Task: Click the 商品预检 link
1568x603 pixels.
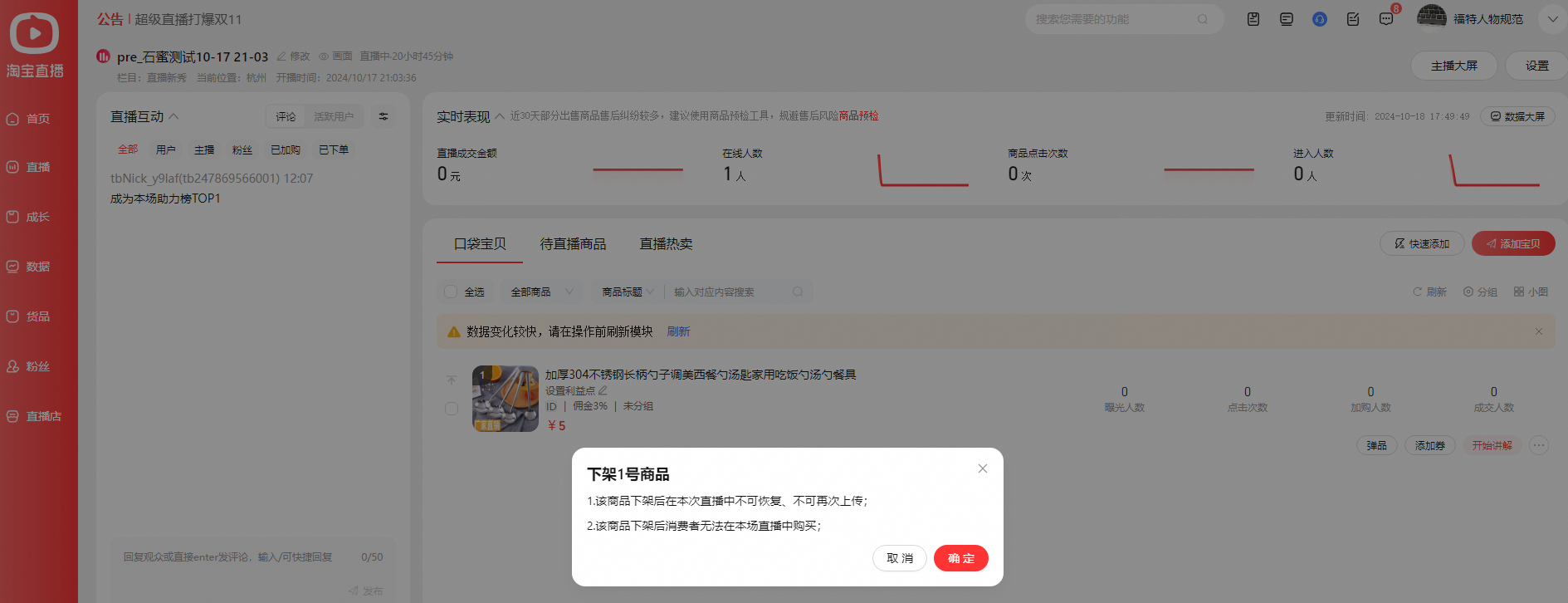Action: pyautogui.click(x=858, y=115)
